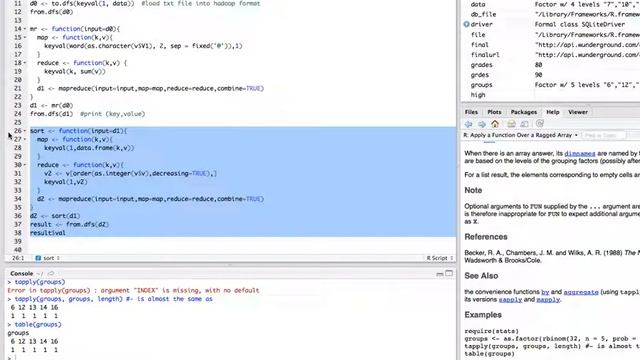Click the cursor position 26:1 indicator

[x=18, y=258]
